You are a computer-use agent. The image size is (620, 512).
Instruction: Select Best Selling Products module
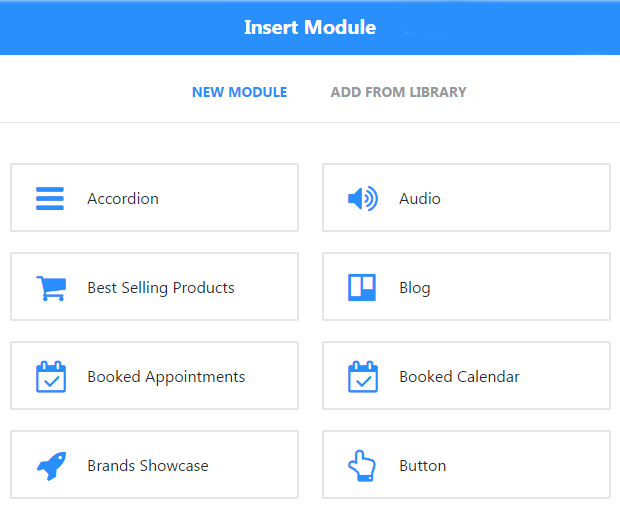(x=155, y=287)
